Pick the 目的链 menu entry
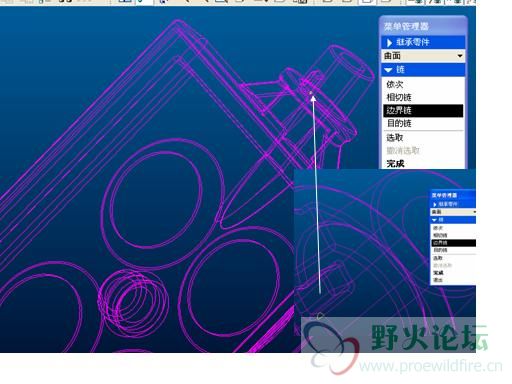This screenshot has height=384, width=512. coord(399,123)
